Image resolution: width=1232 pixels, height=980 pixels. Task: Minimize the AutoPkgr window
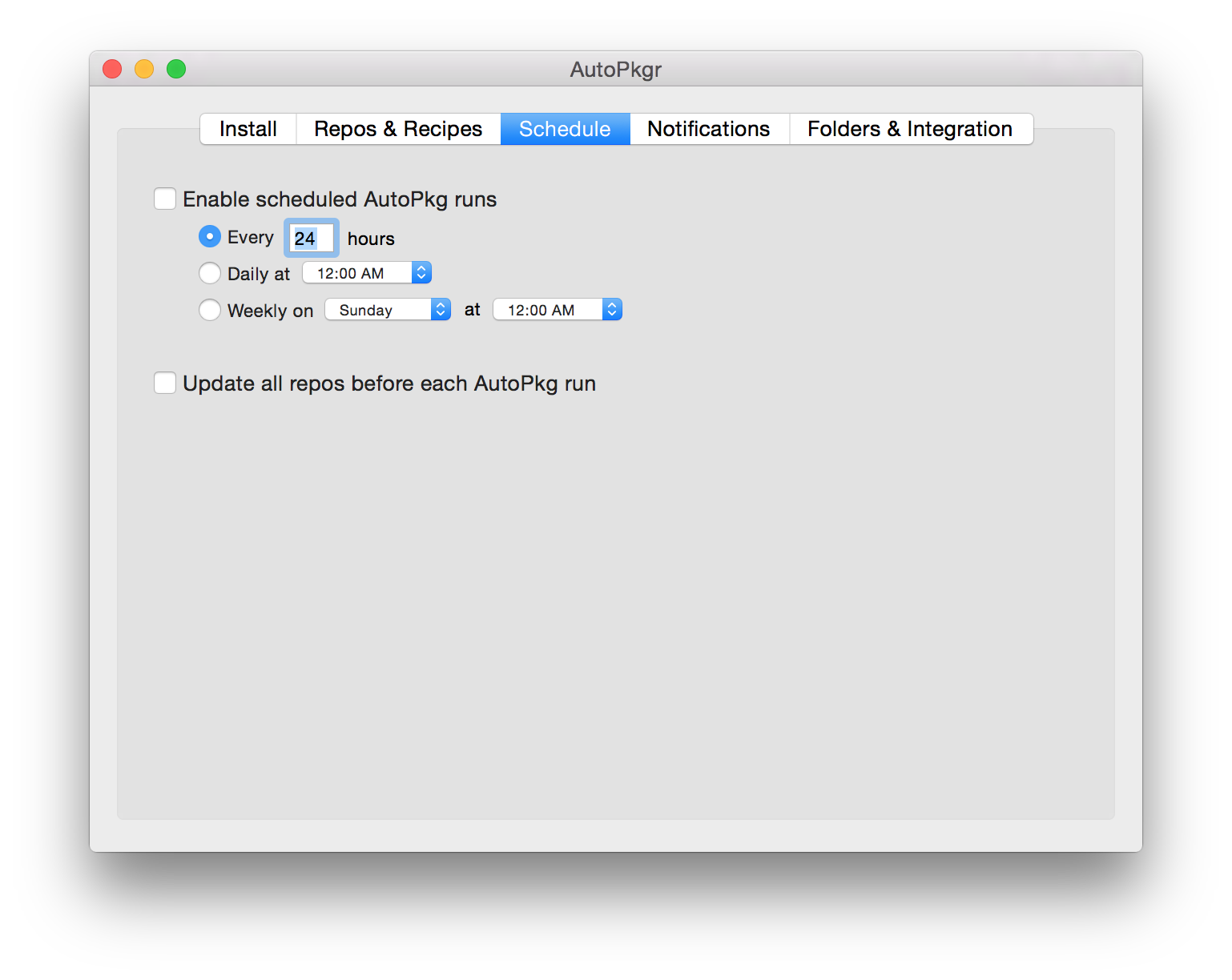144,69
